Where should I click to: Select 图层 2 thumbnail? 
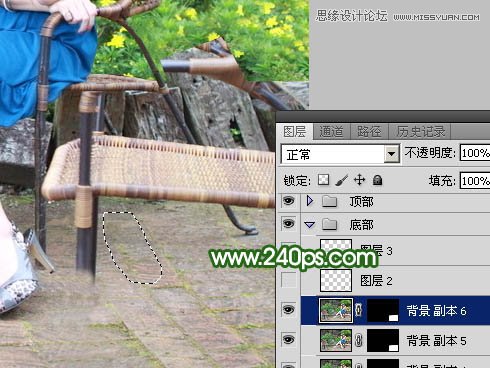pyautogui.click(x=336, y=281)
